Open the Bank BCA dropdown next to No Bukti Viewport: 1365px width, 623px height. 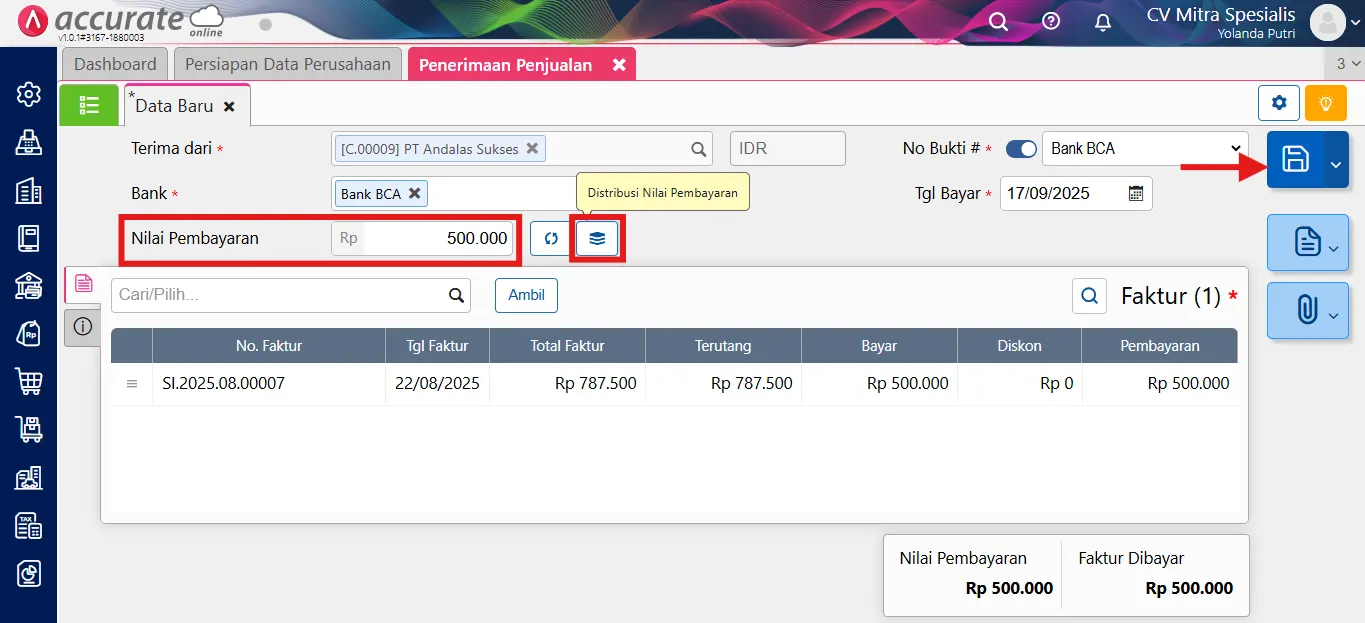tap(1144, 147)
